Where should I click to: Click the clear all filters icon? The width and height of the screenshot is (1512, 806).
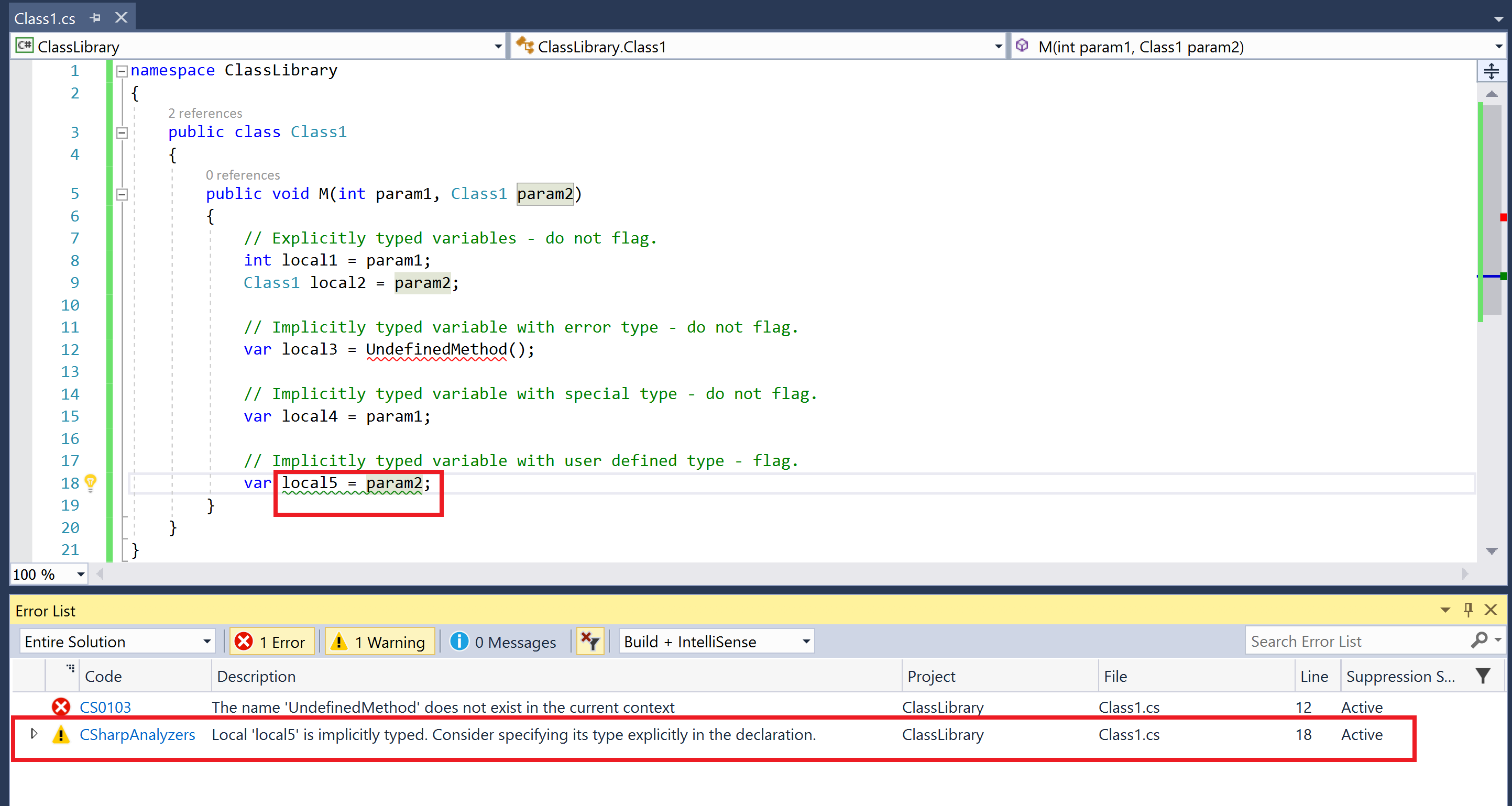point(590,641)
